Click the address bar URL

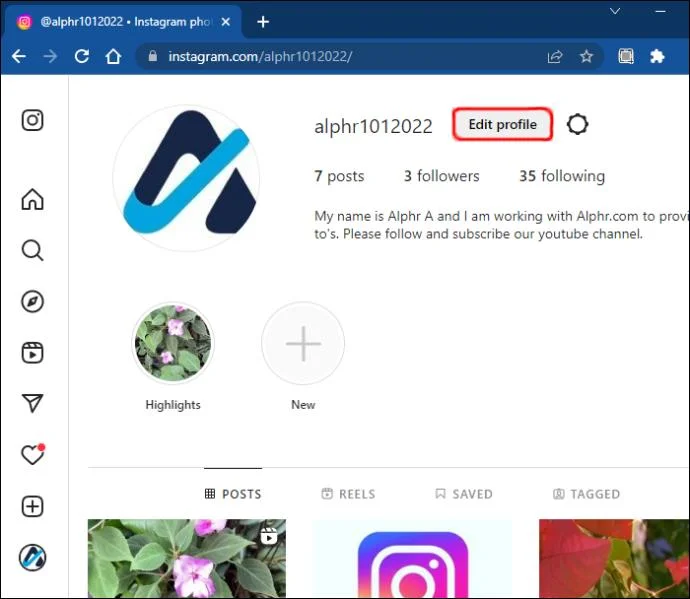click(260, 56)
